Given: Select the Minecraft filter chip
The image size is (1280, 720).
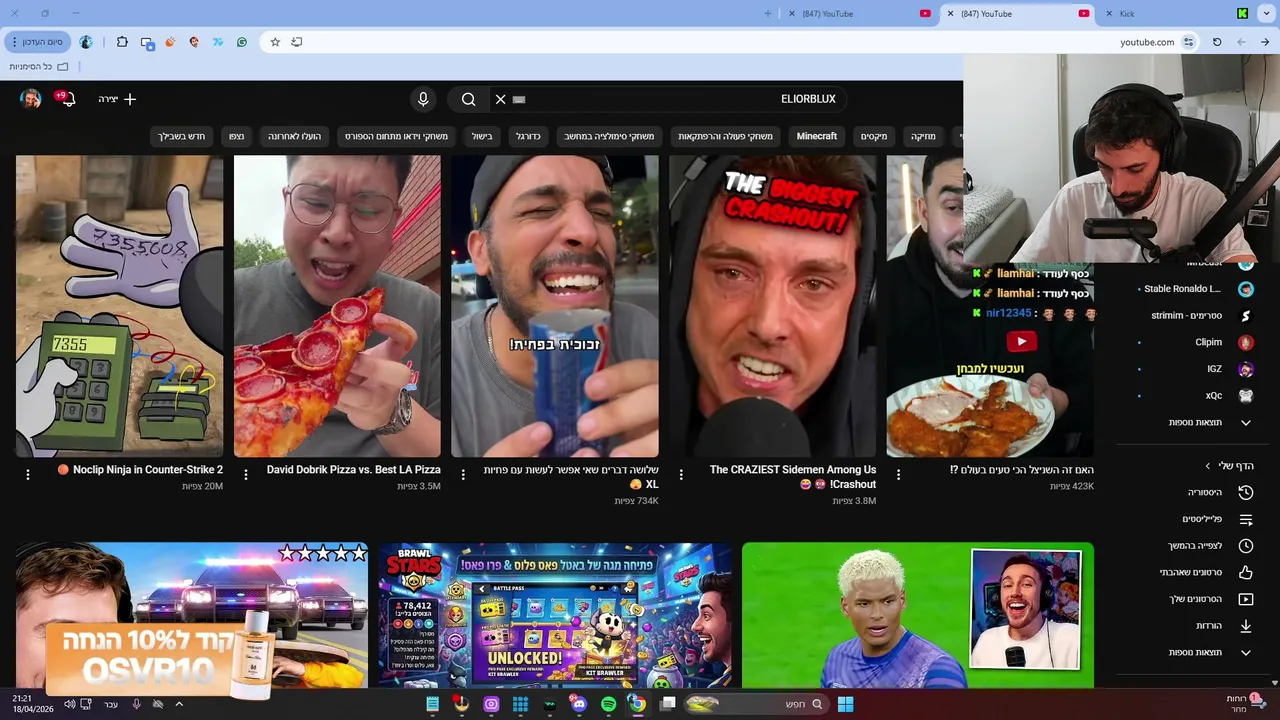Looking at the screenshot, I should click(x=816, y=136).
